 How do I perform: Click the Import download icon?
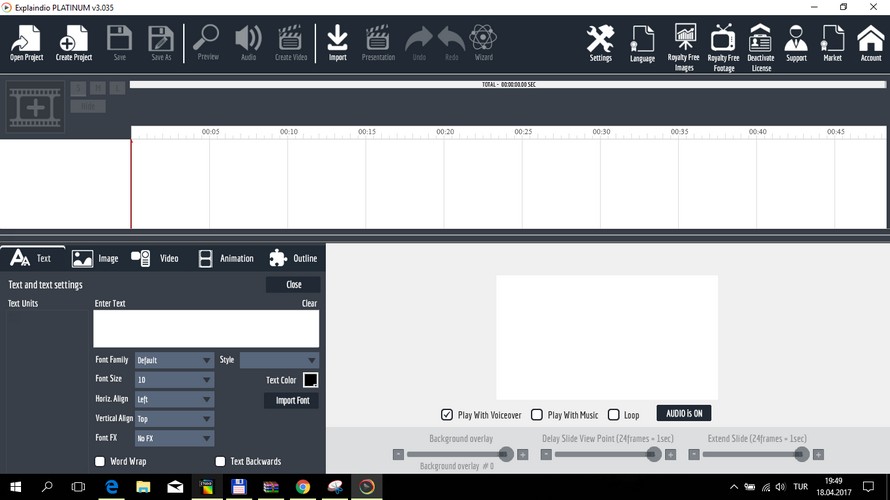337,43
